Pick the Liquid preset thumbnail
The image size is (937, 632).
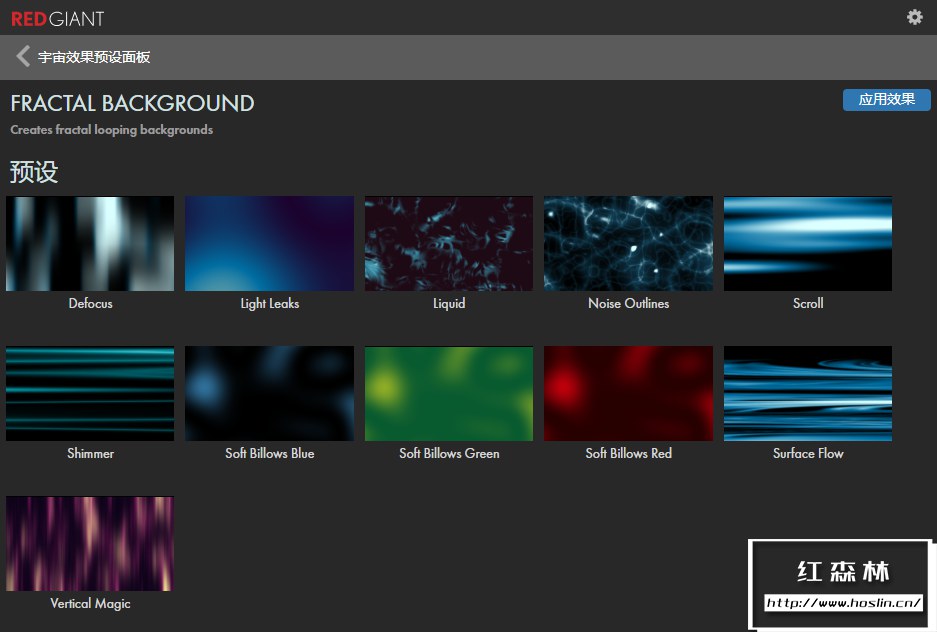[x=449, y=244]
